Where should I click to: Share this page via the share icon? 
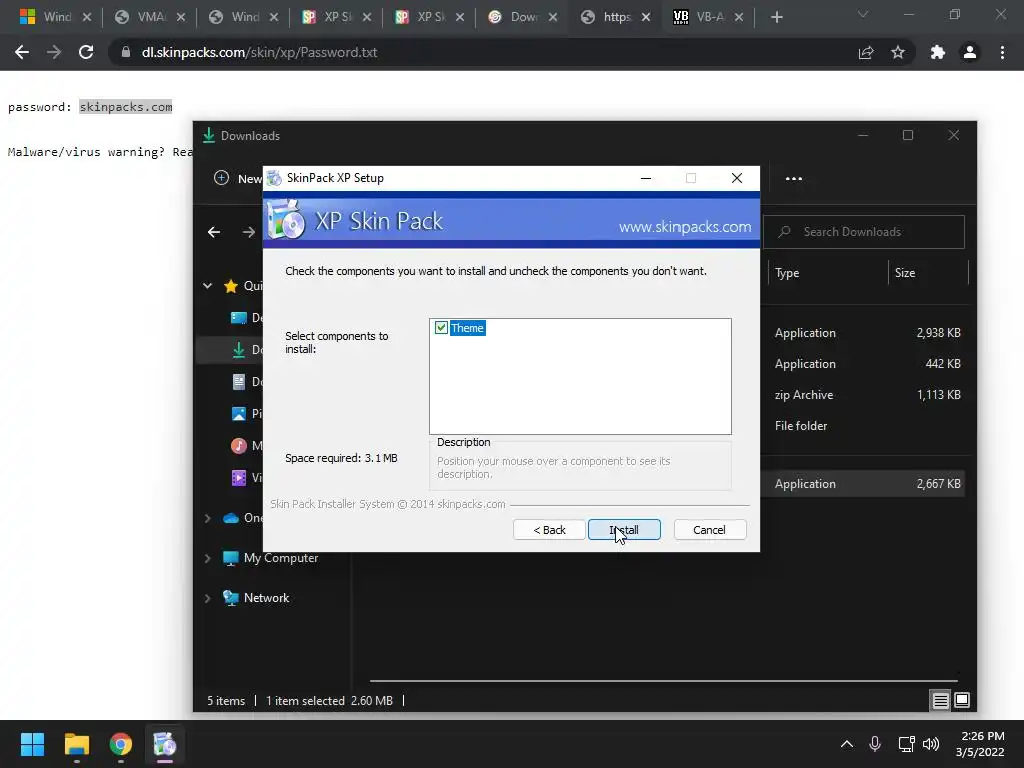[x=866, y=52]
